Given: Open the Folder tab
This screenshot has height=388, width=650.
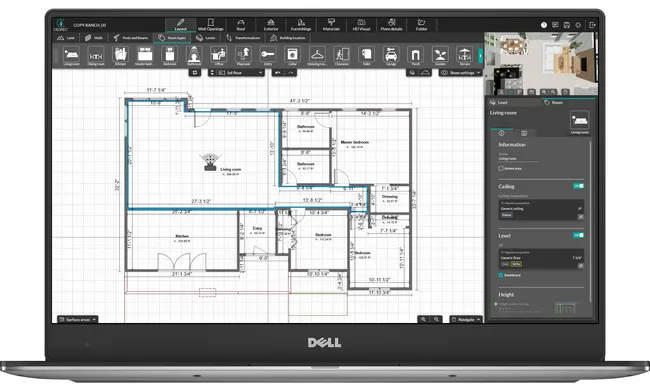Looking at the screenshot, I should [x=422, y=24].
